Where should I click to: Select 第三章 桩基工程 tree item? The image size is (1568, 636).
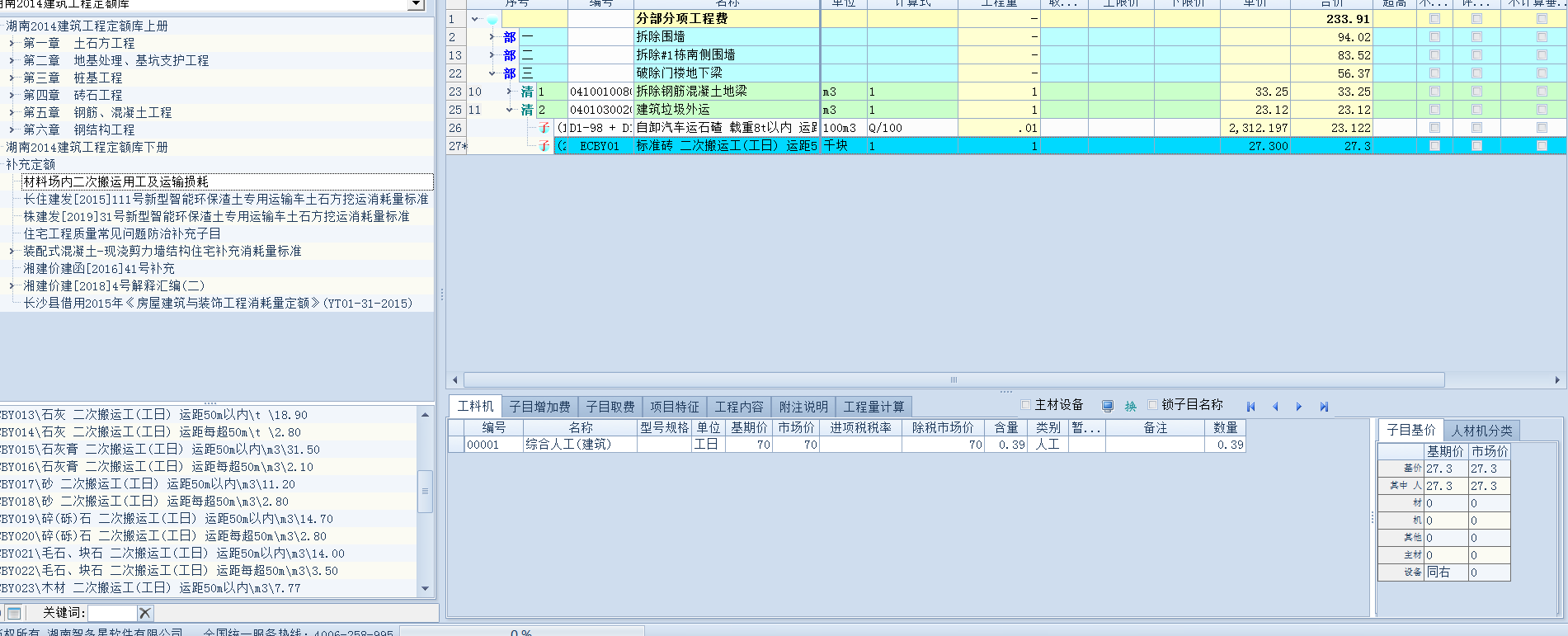(73, 78)
